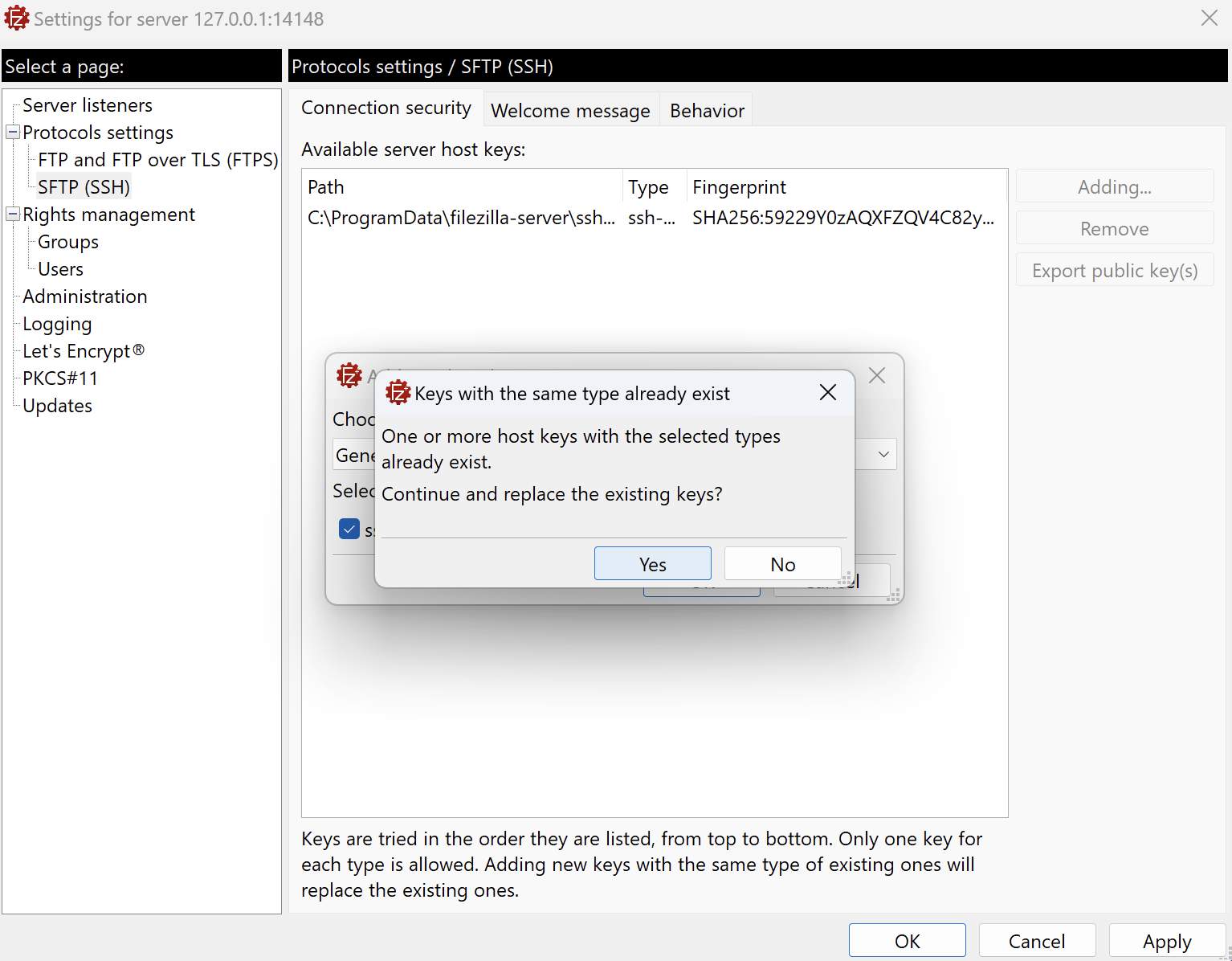Close the Settings for server window
The image size is (1232, 961).
pos(1210,18)
